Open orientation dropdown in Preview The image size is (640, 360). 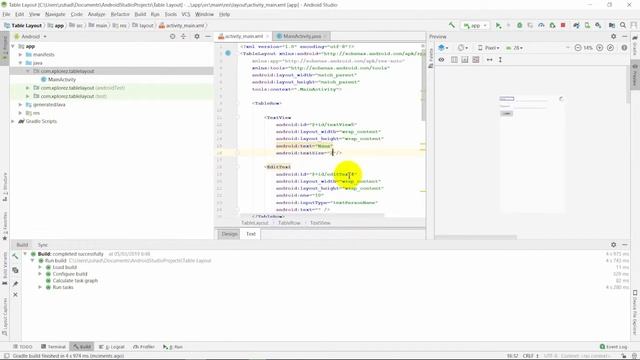[x=463, y=48]
